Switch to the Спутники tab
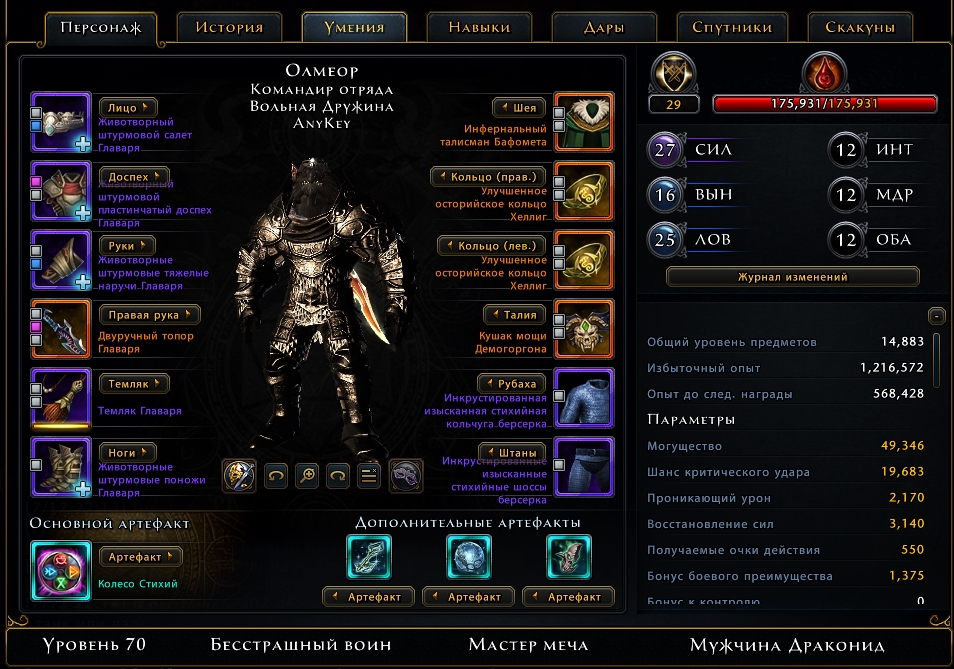Image resolution: width=954 pixels, height=669 pixels. pyautogui.click(x=732, y=27)
